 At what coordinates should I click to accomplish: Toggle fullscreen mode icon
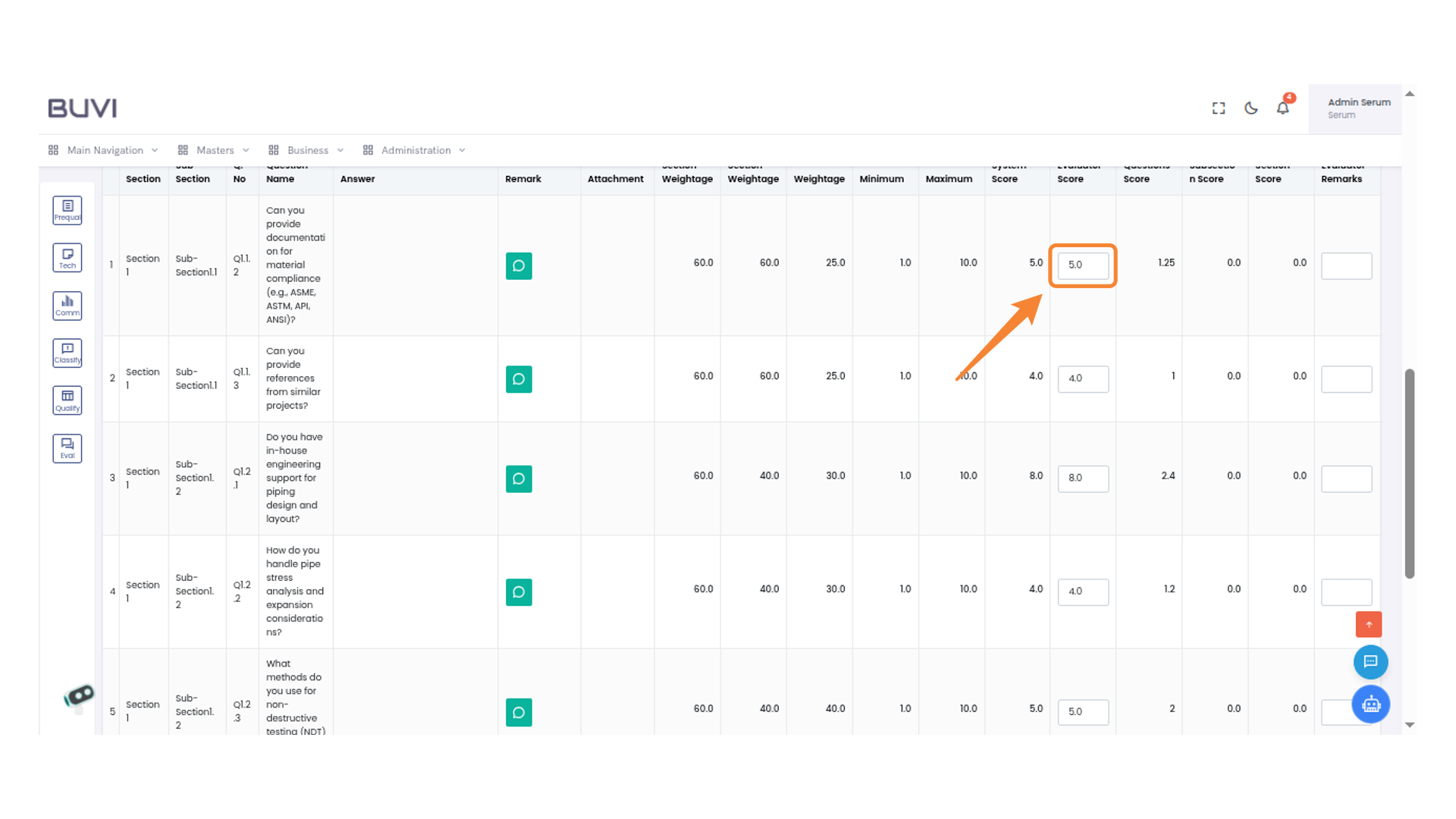pos(1219,108)
